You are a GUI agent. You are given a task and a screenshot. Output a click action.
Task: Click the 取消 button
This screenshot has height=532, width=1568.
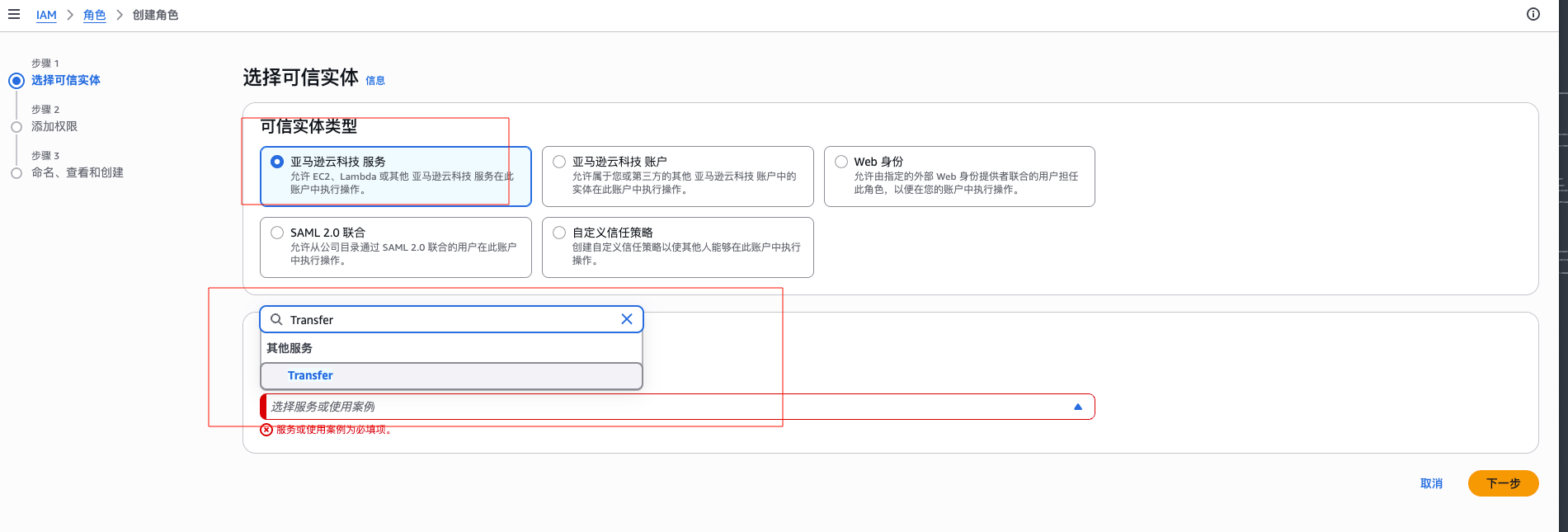tap(1432, 483)
